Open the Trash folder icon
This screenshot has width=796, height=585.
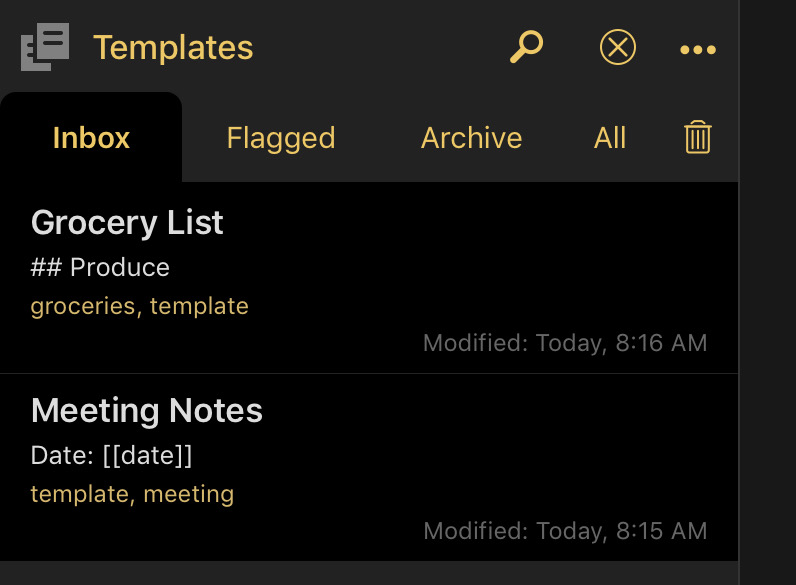pos(698,137)
